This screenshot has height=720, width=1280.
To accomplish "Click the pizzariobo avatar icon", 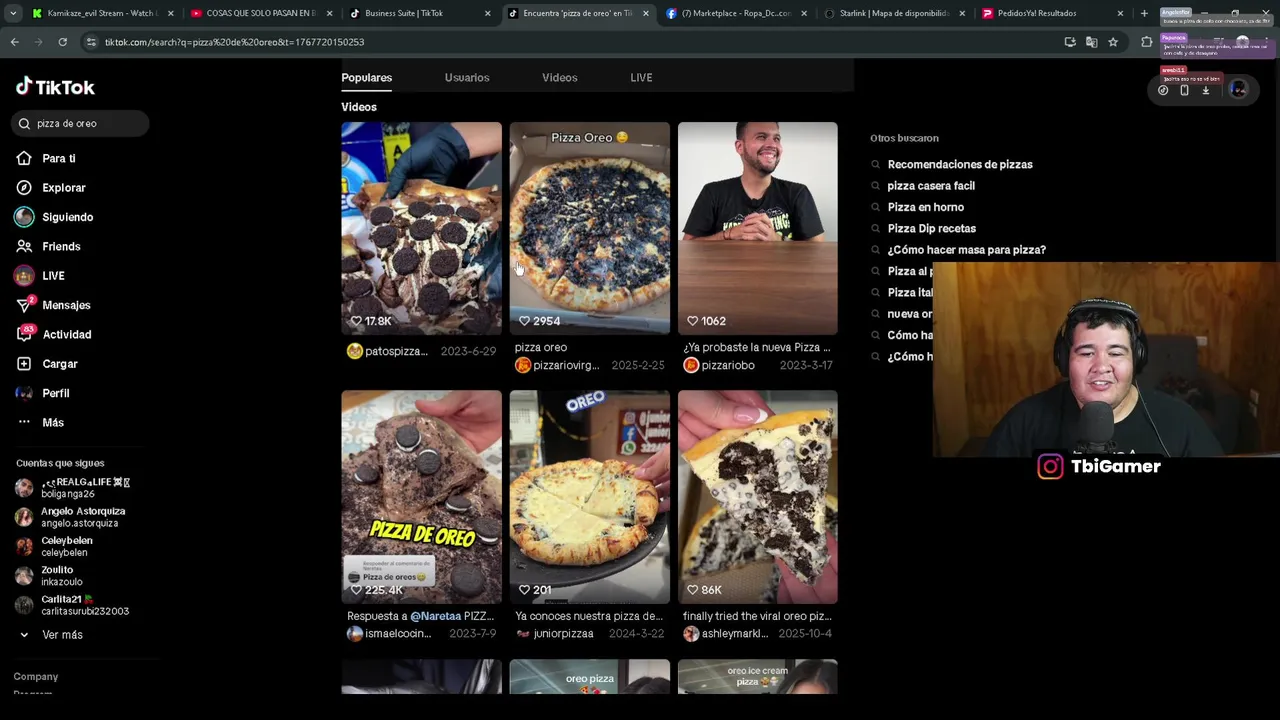I will (x=690, y=365).
